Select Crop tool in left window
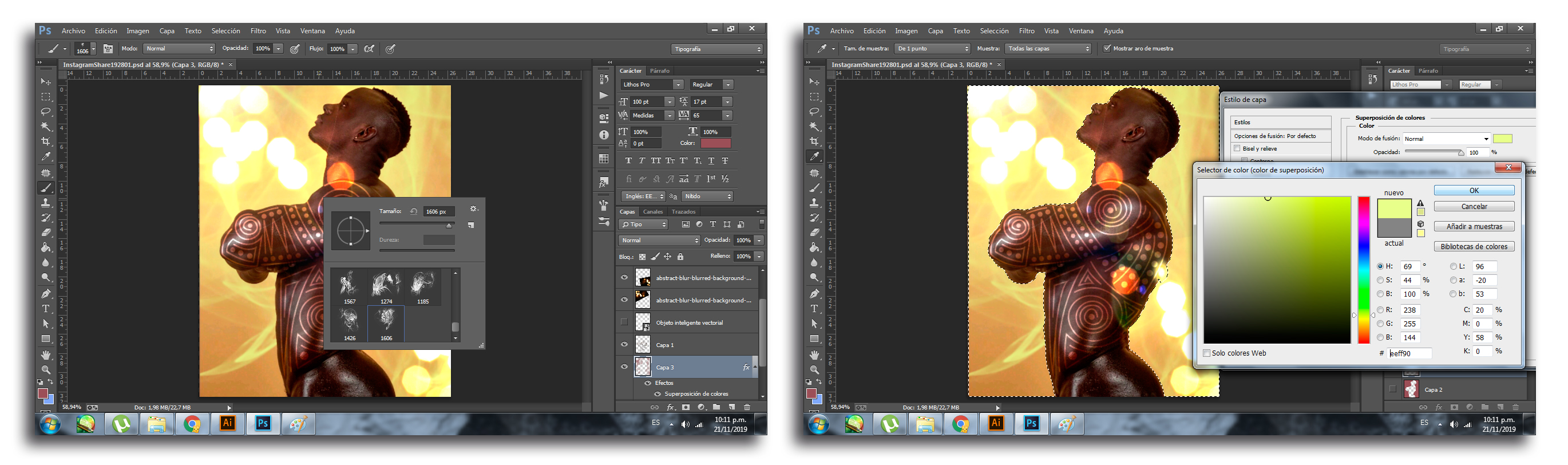The width and height of the screenshot is (1568, 465). pyautogui.click(x=46, y=141)
